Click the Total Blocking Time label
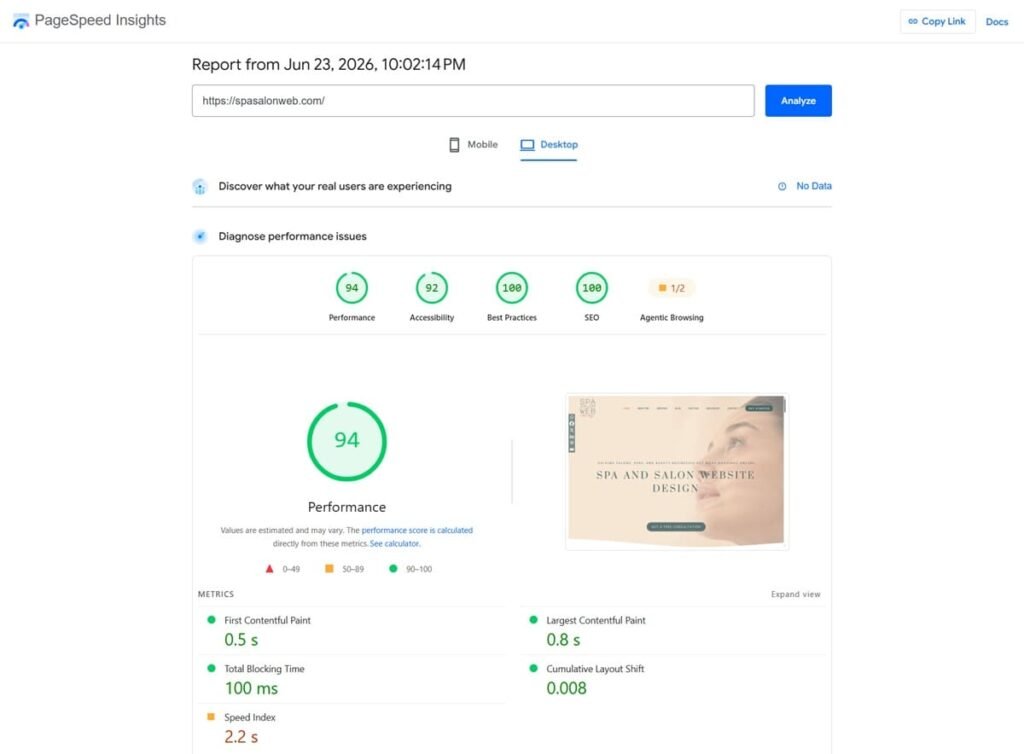Screen dimensions: 1024x754 click(x=264, y=668)
